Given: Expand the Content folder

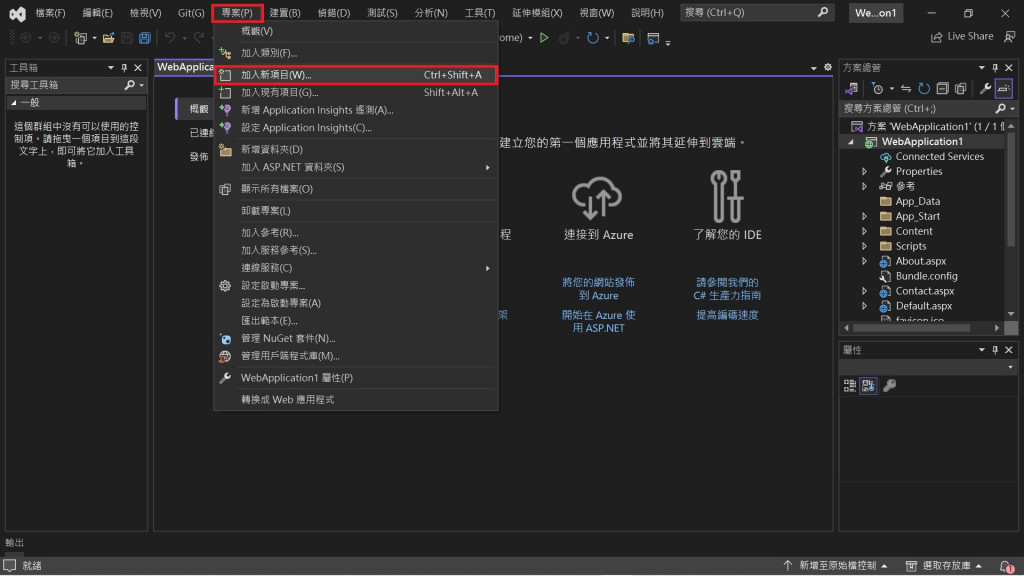Looking at the screenshot, I should [x=865, y=231].
